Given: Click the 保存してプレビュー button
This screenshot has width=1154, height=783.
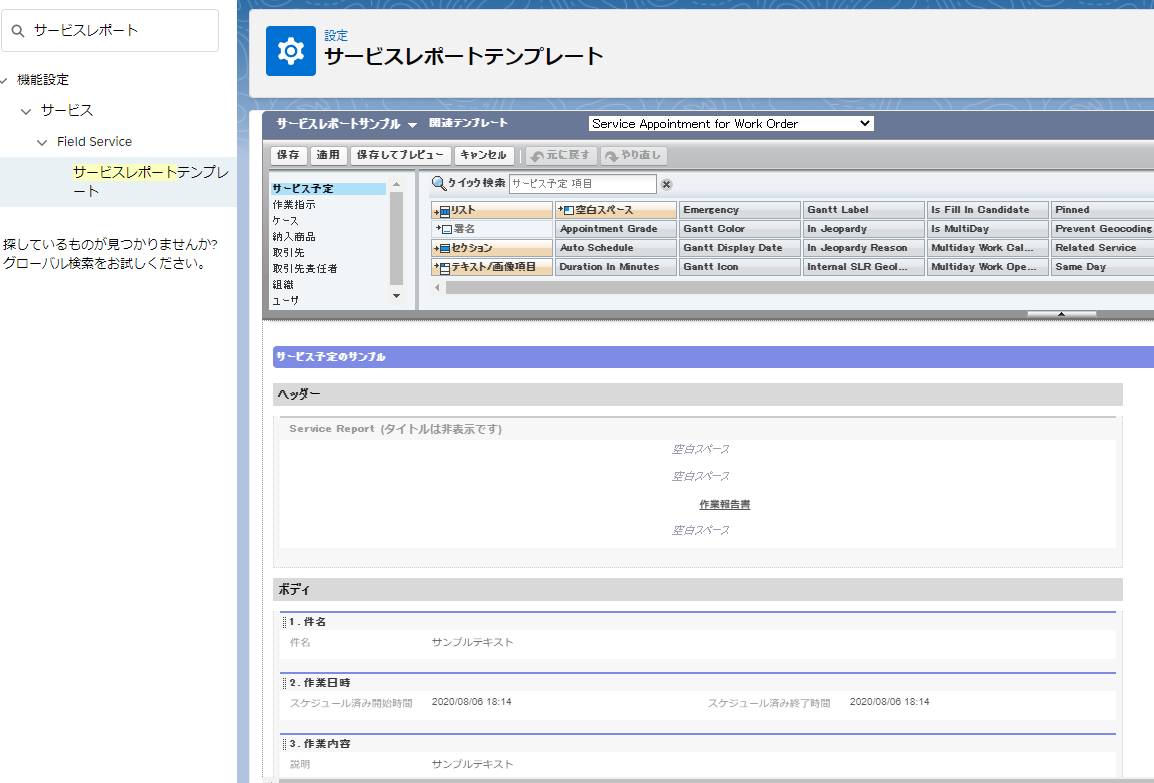Looking at the screenshot, I should click(400, 156).
